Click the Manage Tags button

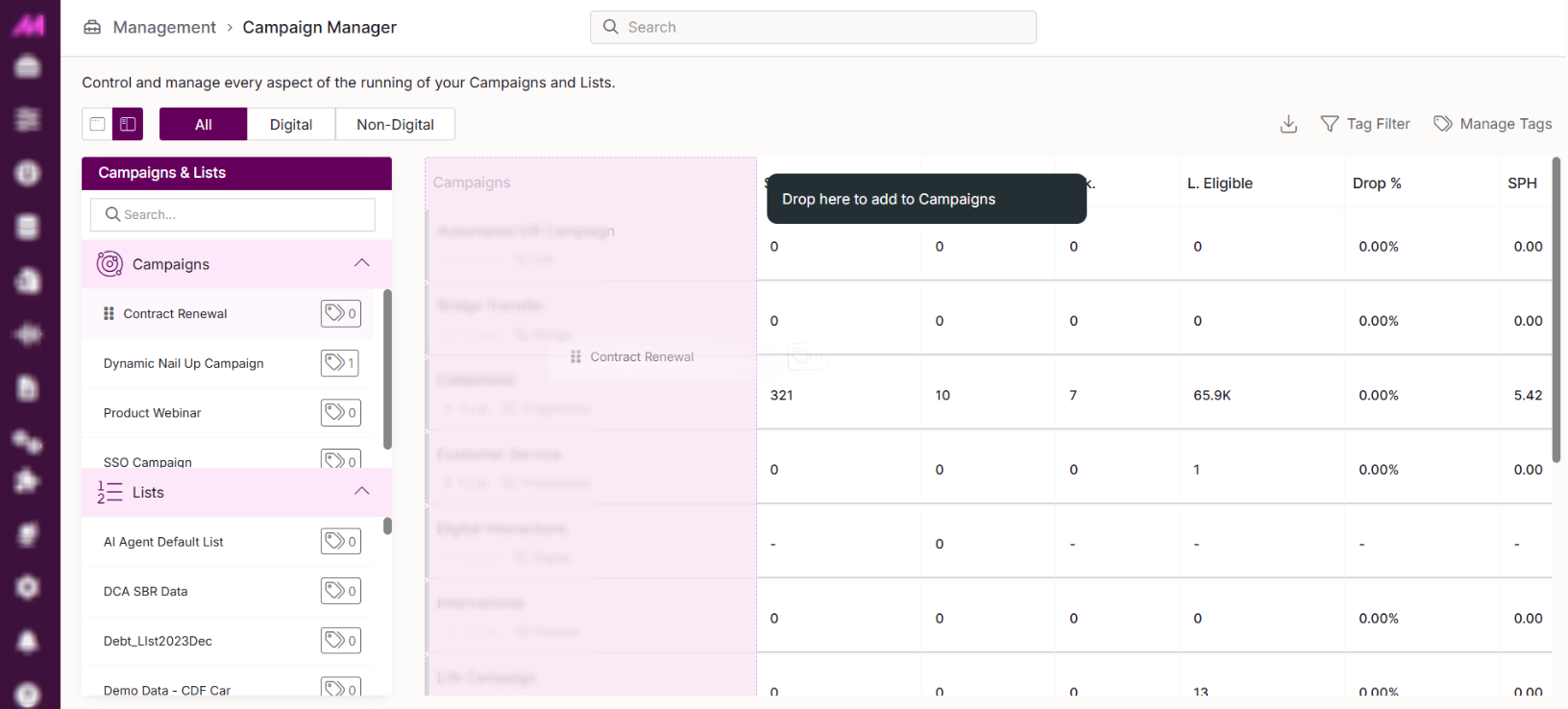(1492, 124)
